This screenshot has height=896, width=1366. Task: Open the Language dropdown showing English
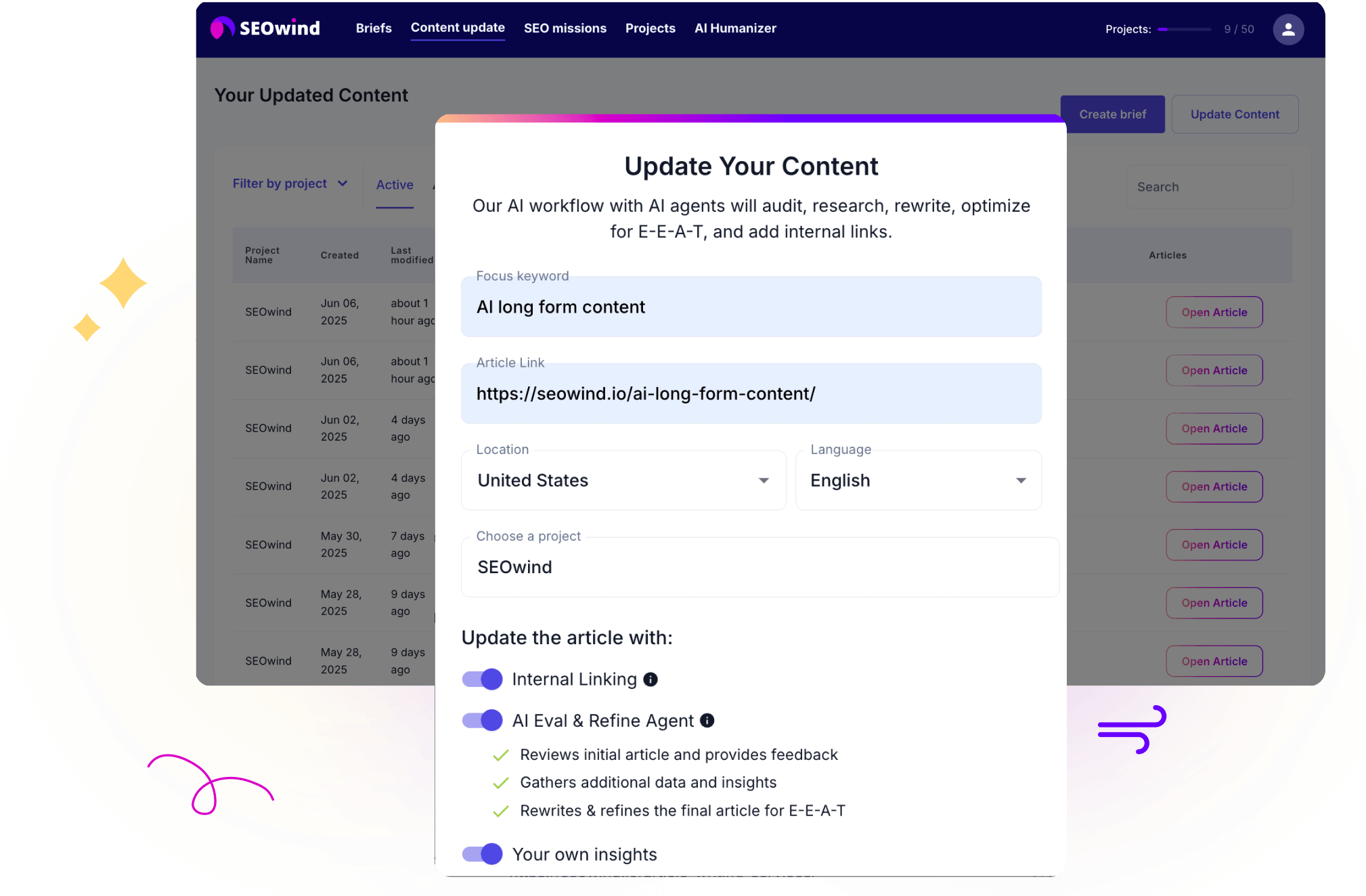[x=918, y=480]
